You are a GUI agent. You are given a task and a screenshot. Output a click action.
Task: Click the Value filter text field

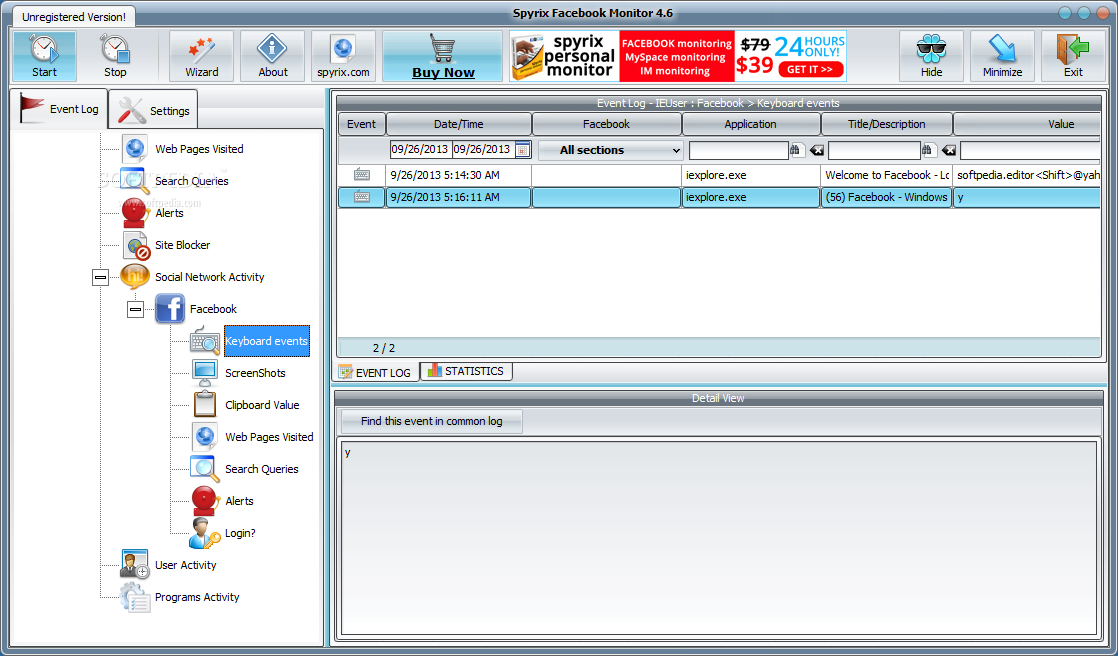tap(1030, 150)
